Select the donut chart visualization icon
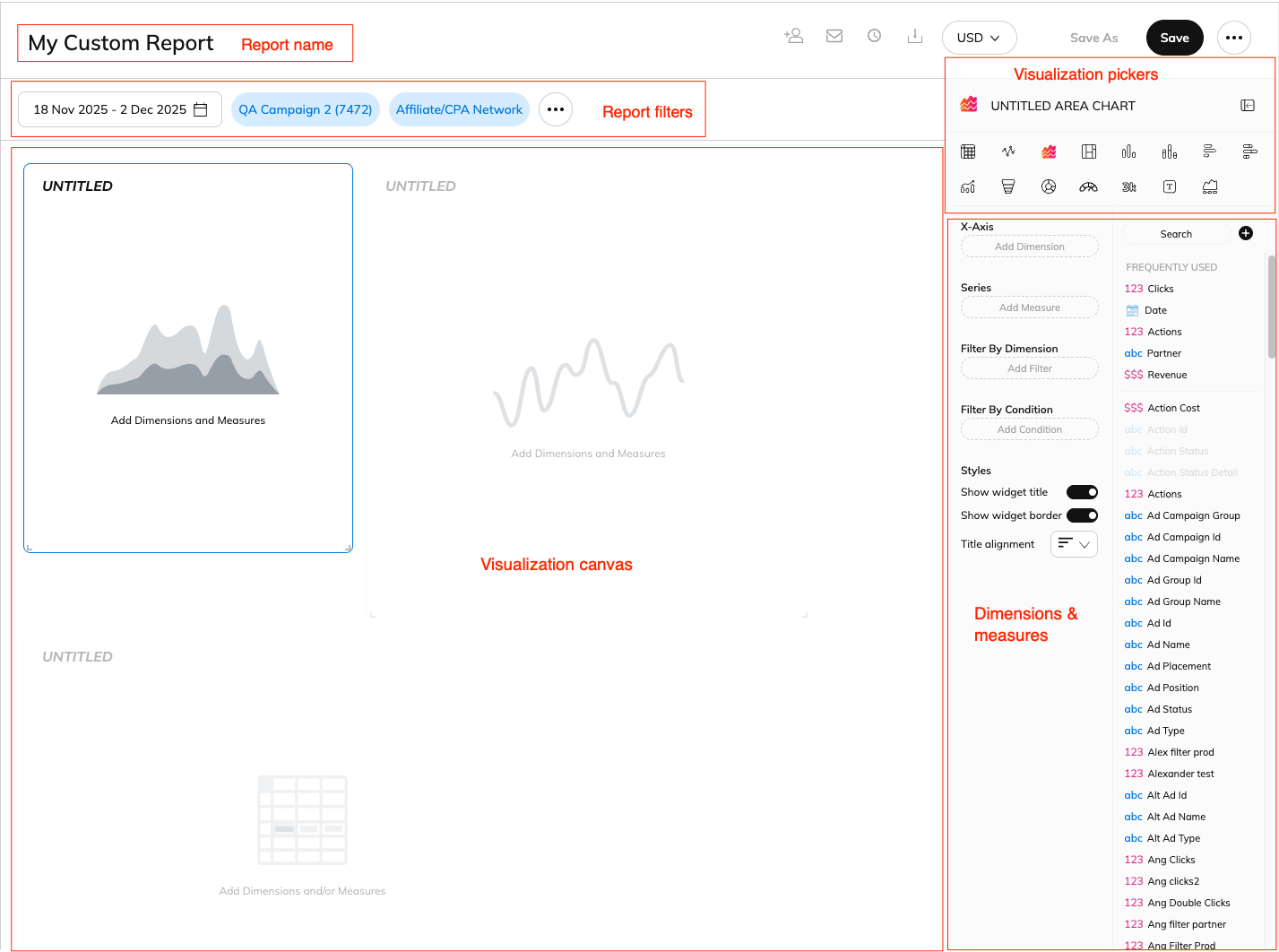 [x=1049, y=186]
